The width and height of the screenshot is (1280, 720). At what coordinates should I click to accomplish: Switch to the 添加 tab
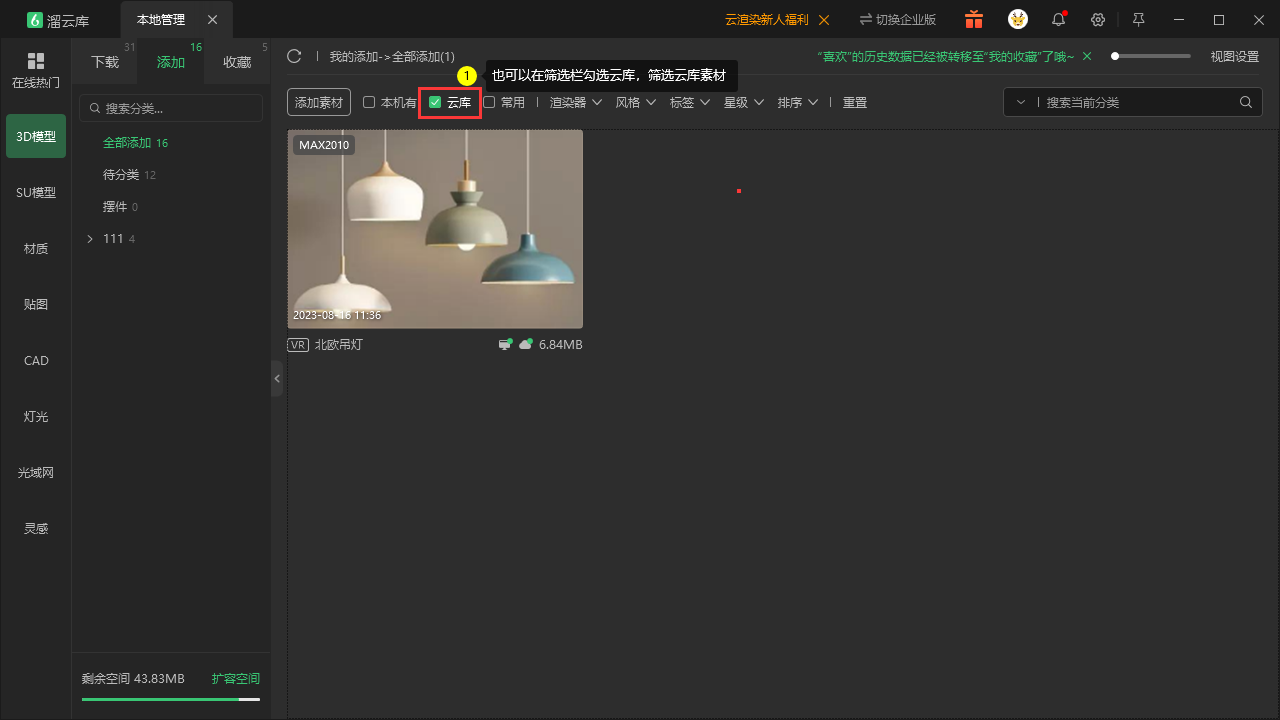tap(171, 62)
